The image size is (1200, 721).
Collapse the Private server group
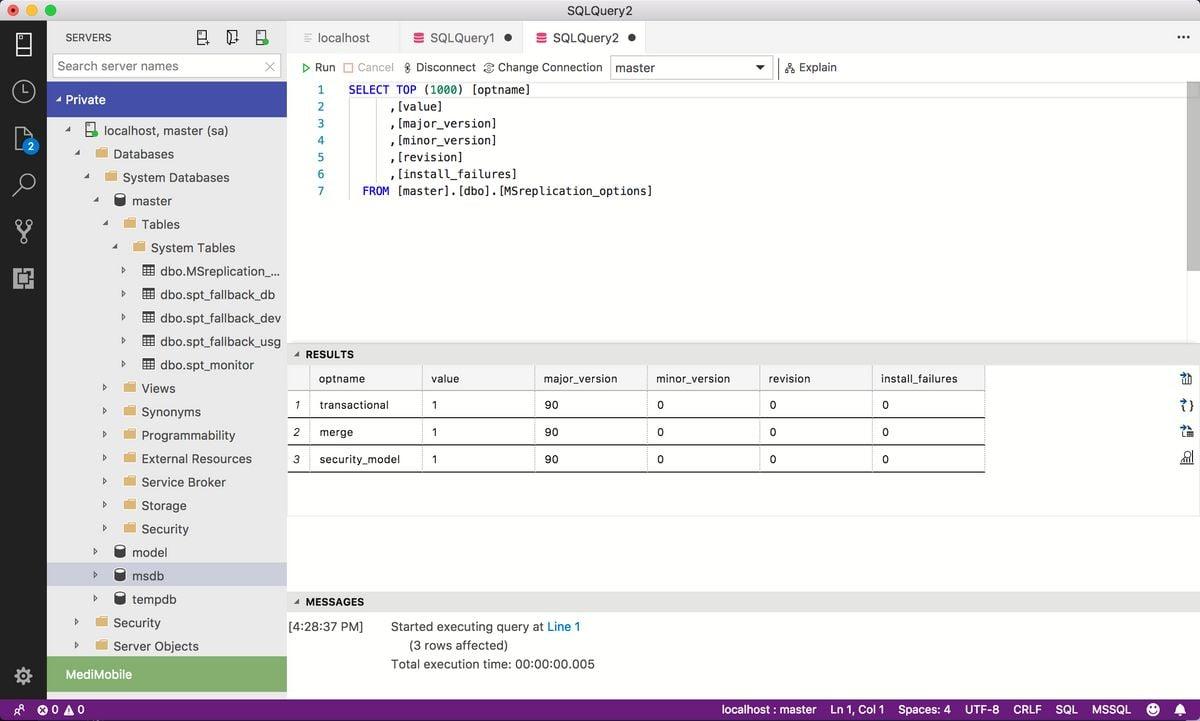59,100
